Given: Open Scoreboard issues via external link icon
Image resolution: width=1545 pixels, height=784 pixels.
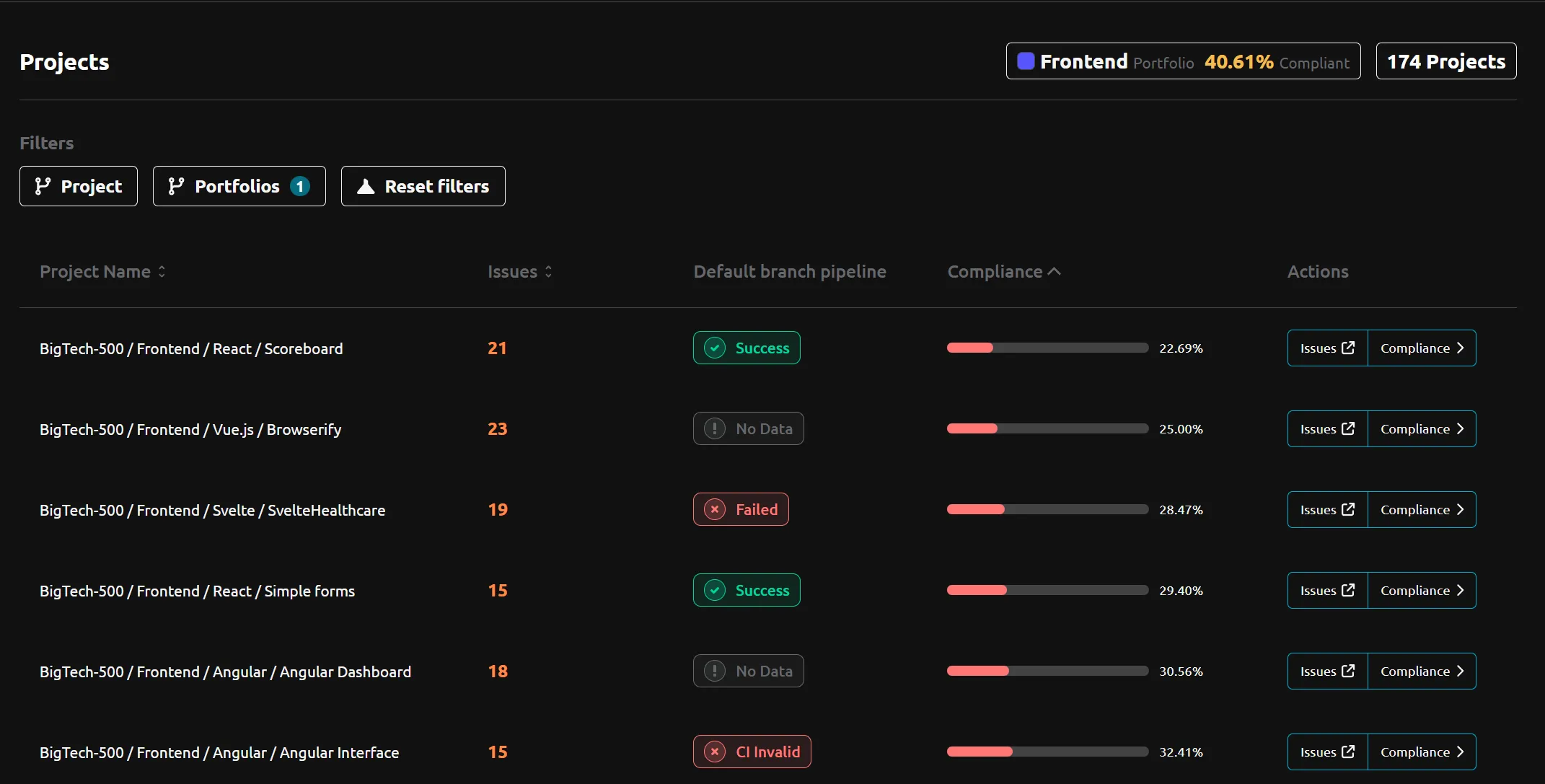Looking at the screenshot, I should coord(1347,348).
